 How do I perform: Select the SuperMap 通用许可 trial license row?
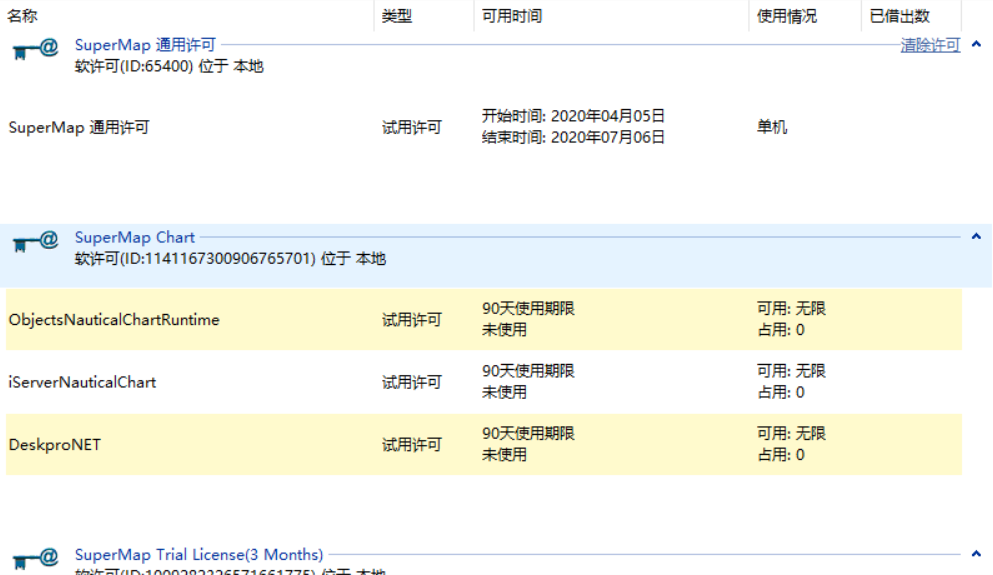click(79, 127)
